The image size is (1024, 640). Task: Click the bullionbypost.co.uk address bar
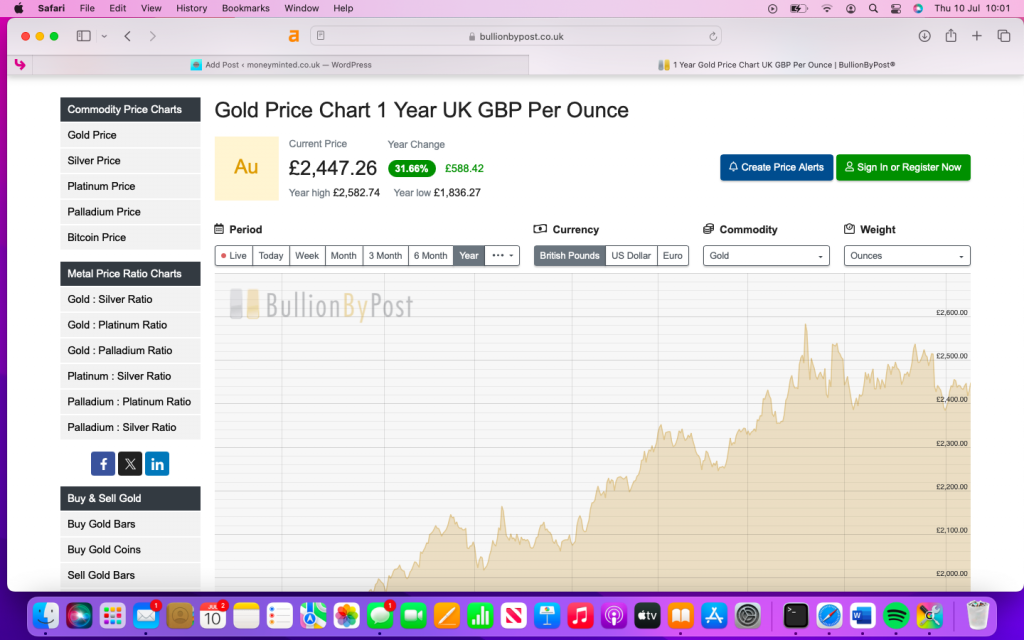pyautogui.click(x=515, y=36)
